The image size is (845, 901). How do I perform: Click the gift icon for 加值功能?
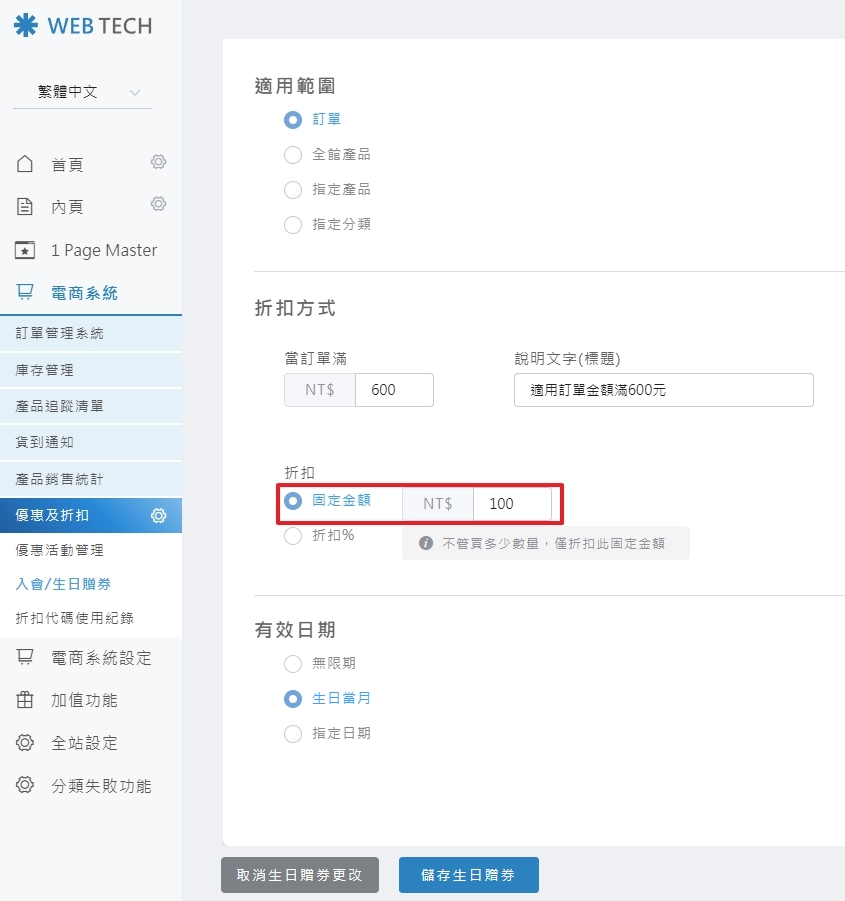pyautogui.click(x=26, y=700)
